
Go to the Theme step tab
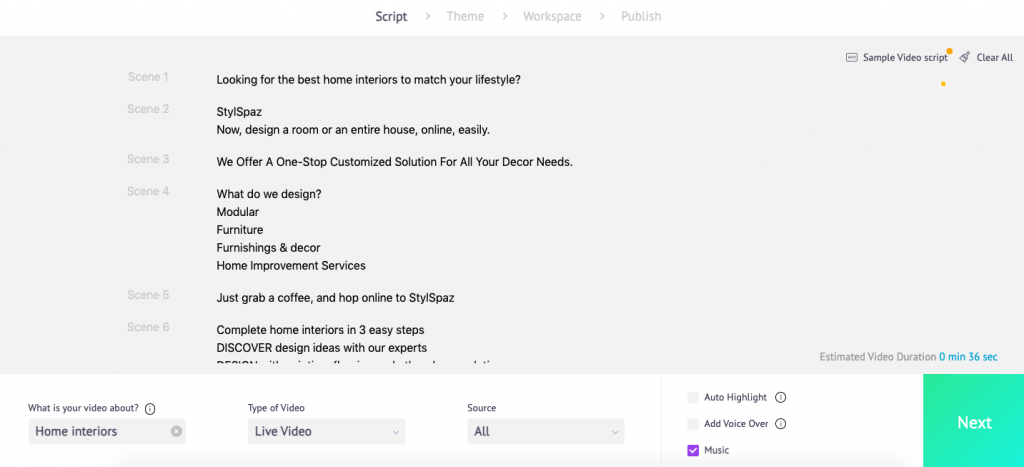(x=465, y=16)
